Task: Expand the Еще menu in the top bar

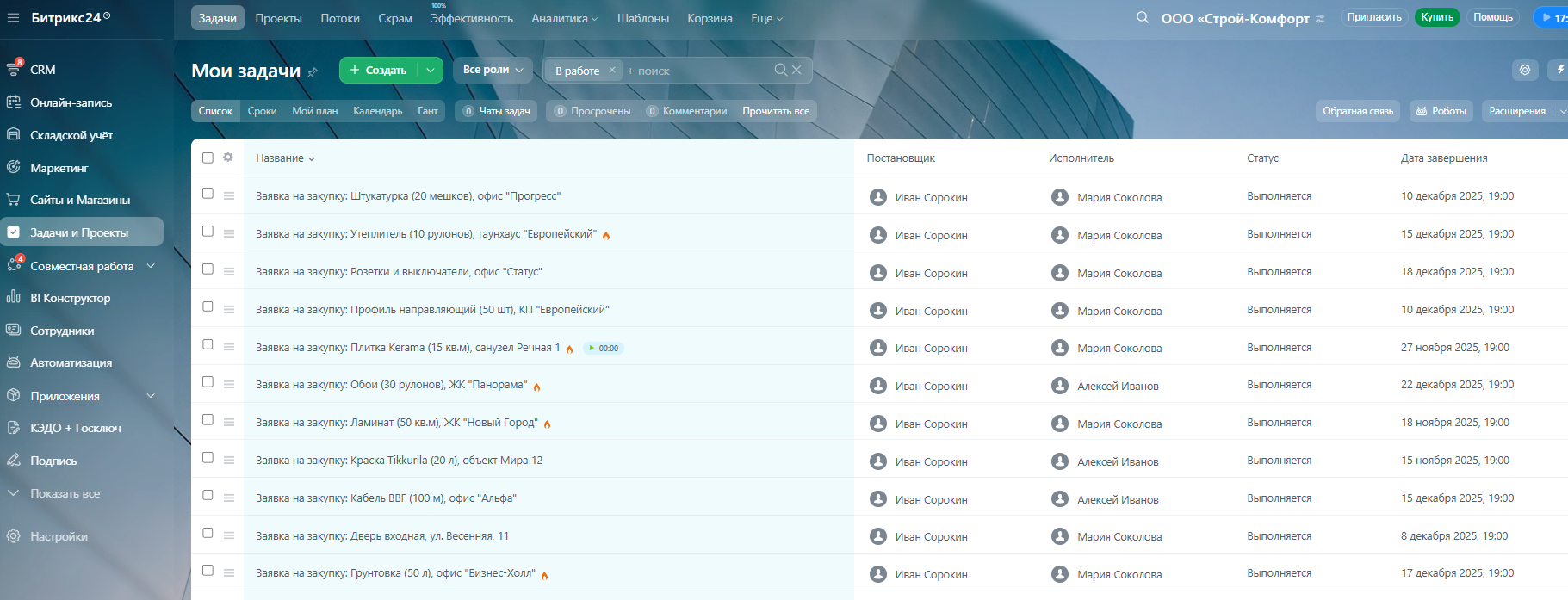Action: point(767,18)
